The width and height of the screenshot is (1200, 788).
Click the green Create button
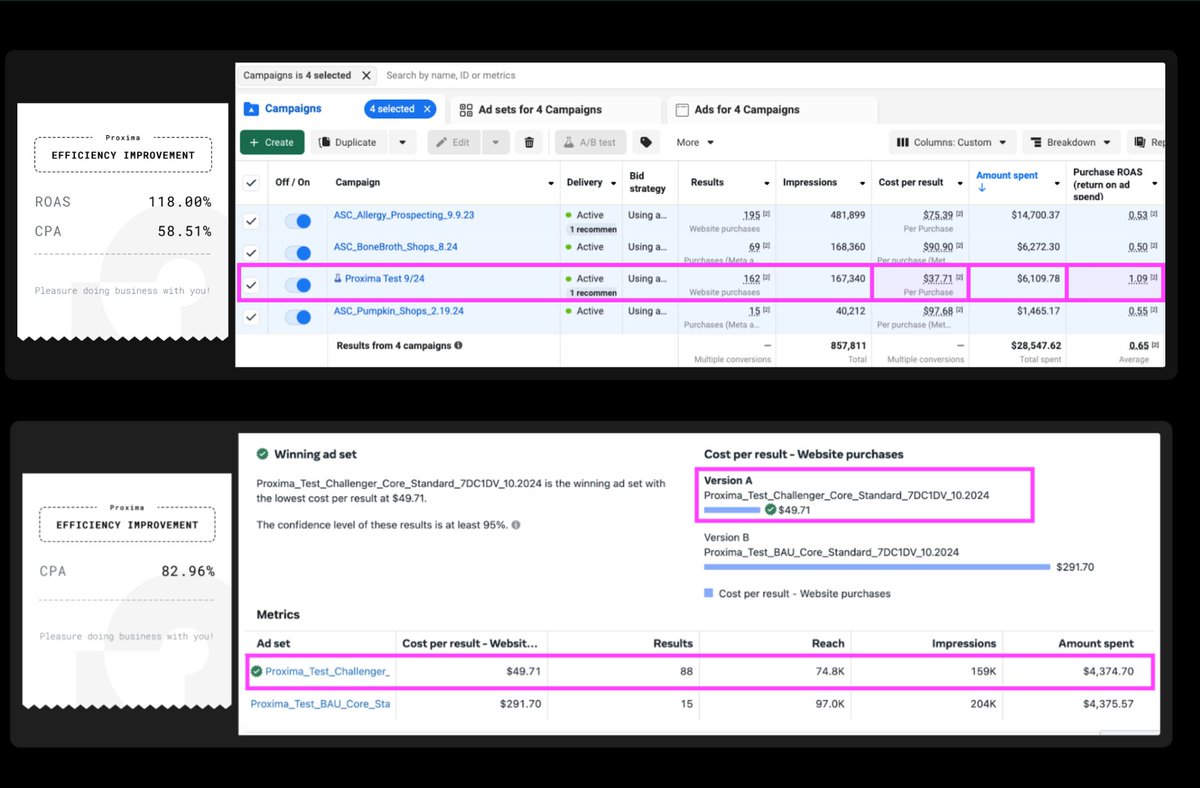coord(271,142)
